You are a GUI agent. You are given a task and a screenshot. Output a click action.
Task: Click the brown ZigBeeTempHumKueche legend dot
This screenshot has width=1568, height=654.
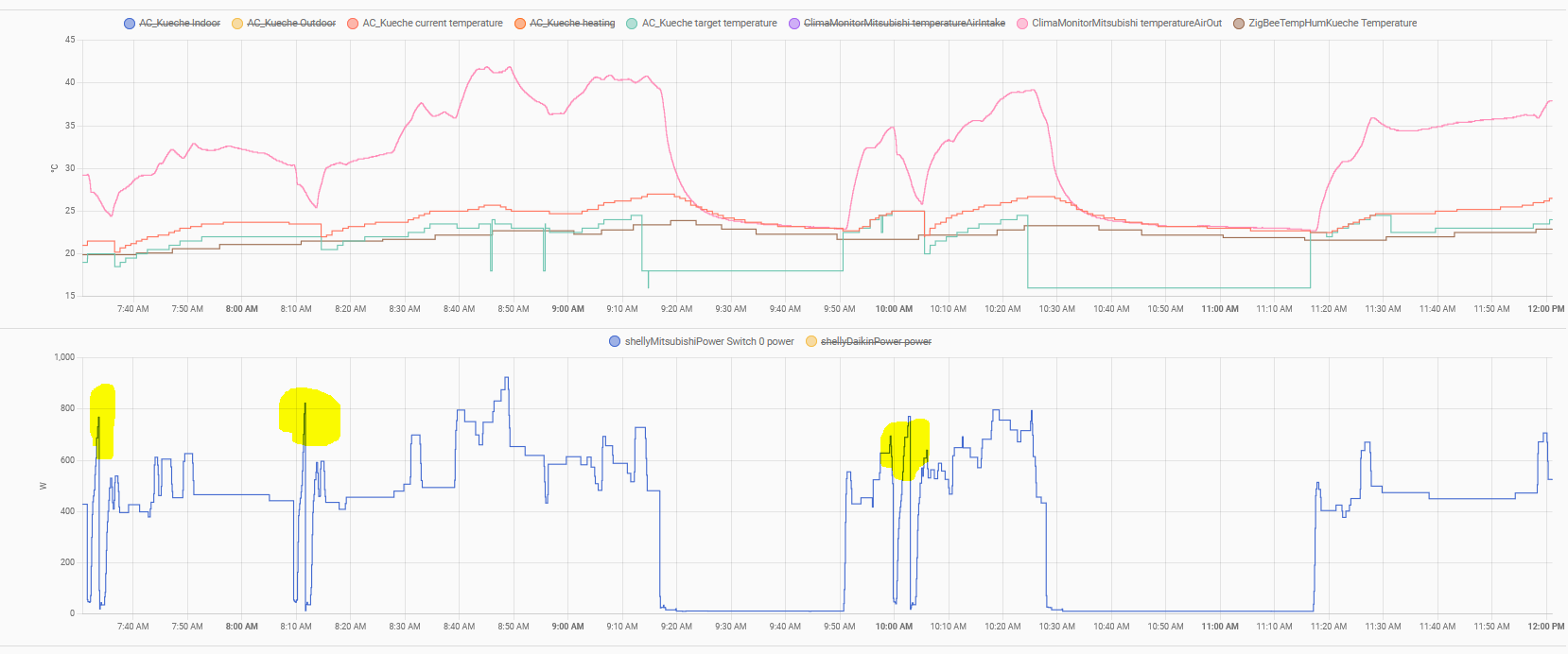coord(1239,24)
